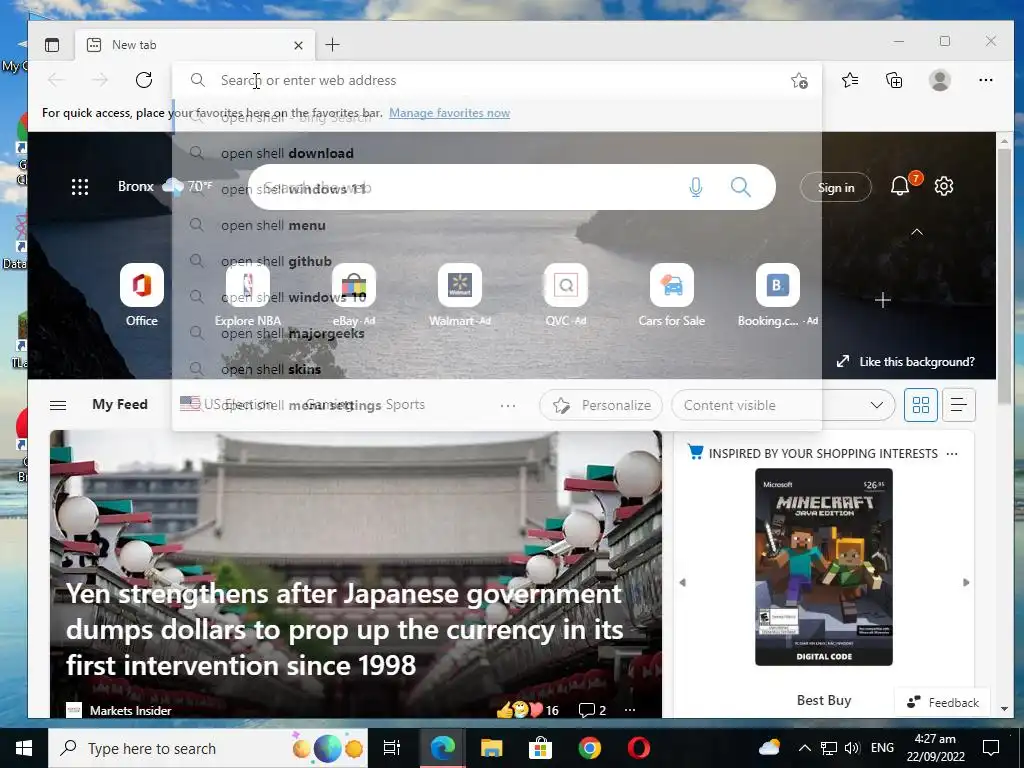The height and width of the screenshot is (768, 1024).
Task: Open the Minecraft Java Edition product
Action: pyautogui.click(x=824, y=567)
